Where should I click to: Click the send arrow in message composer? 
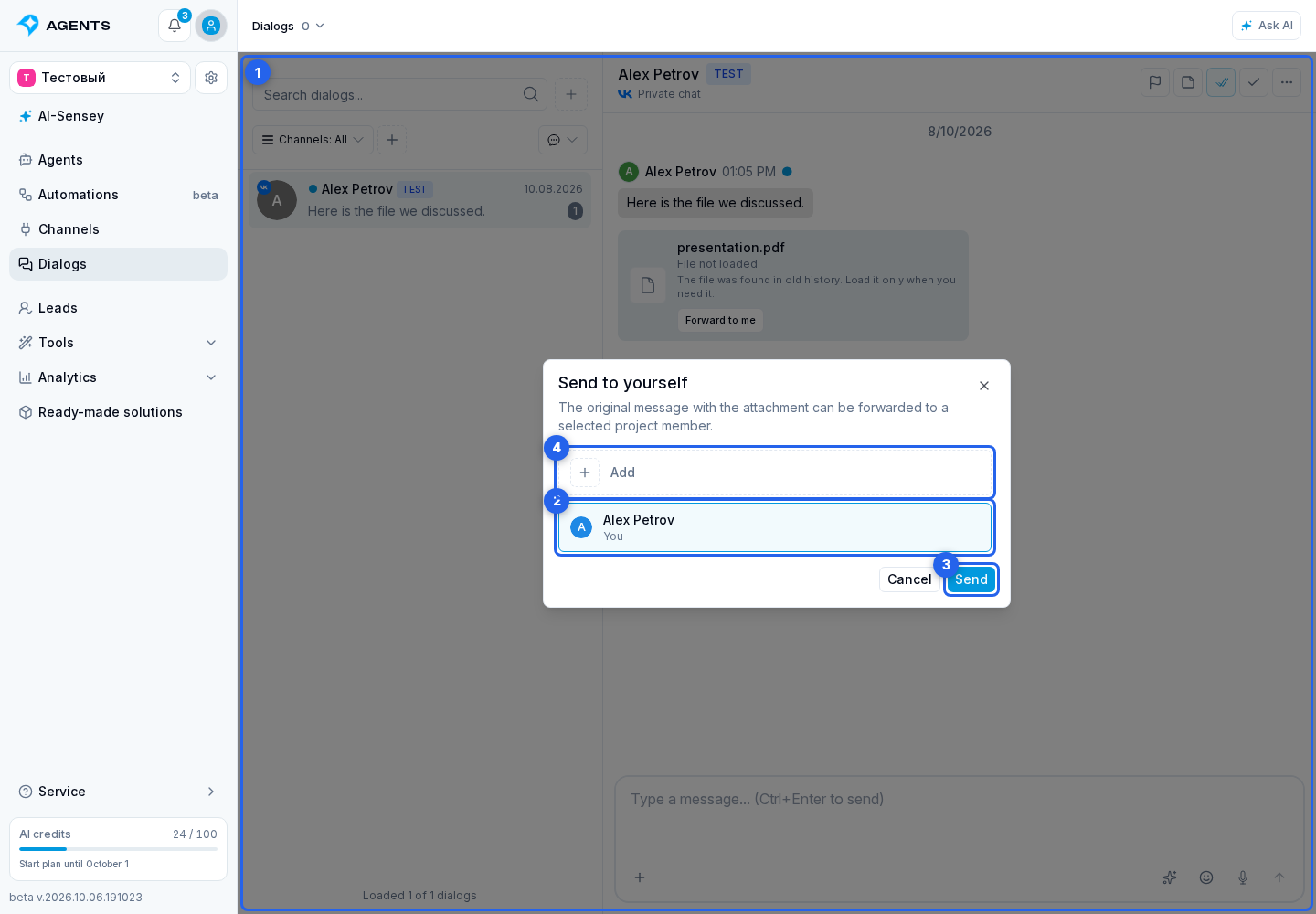coord(1279,877)
